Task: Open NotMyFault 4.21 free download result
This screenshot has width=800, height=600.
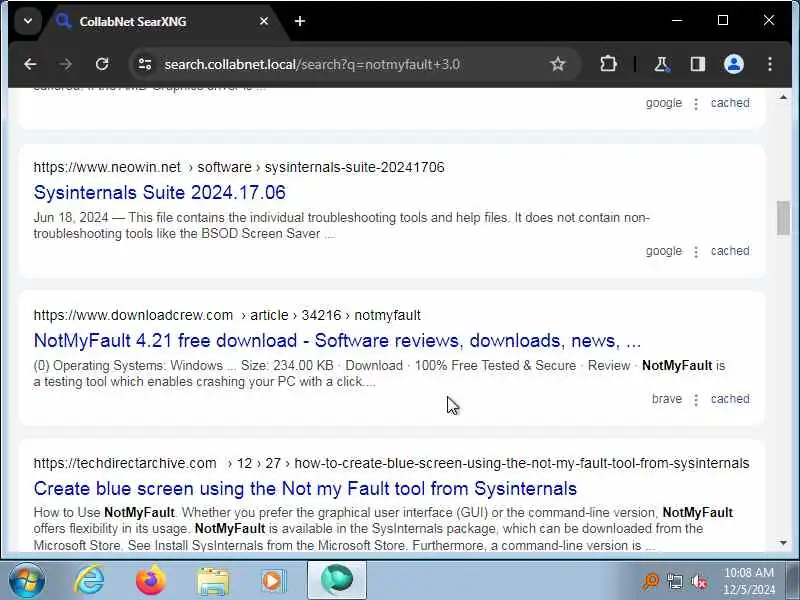Action: coord(337,340)
